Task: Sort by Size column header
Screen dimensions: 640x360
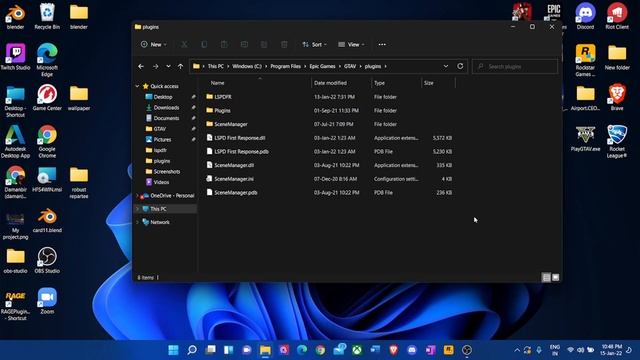Action: pyautogui.click(x=429, y=83)
